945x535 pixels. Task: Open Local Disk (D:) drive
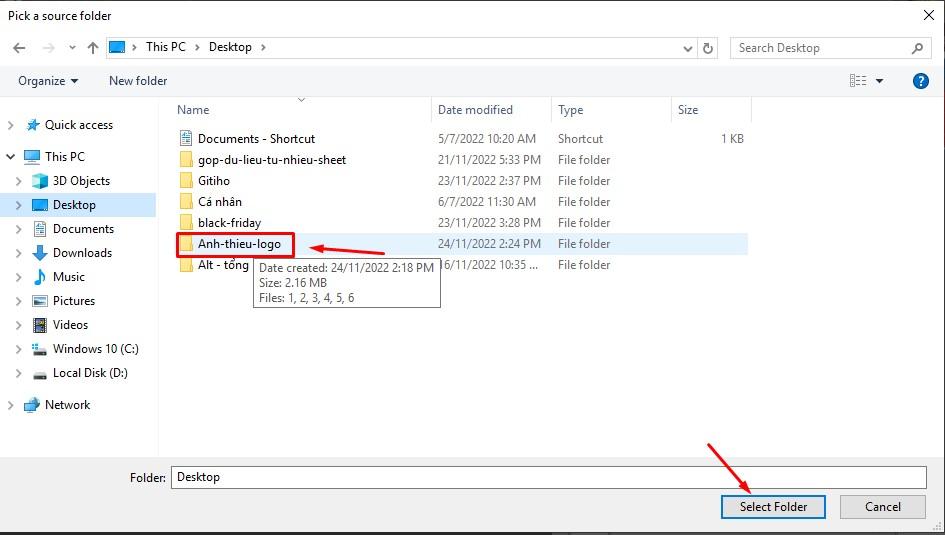[90, 373]
